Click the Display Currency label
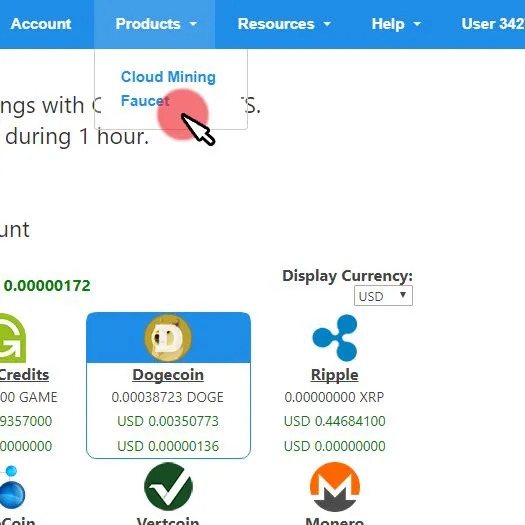 [348, 276]
